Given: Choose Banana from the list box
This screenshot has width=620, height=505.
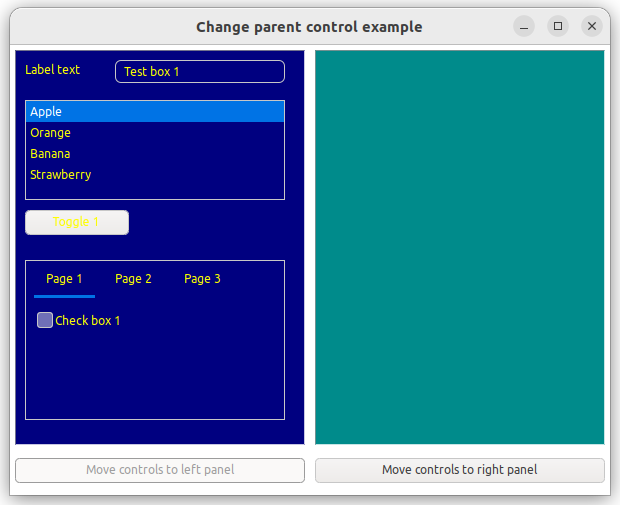Looking at the screenshot, I should coord(154,154).
